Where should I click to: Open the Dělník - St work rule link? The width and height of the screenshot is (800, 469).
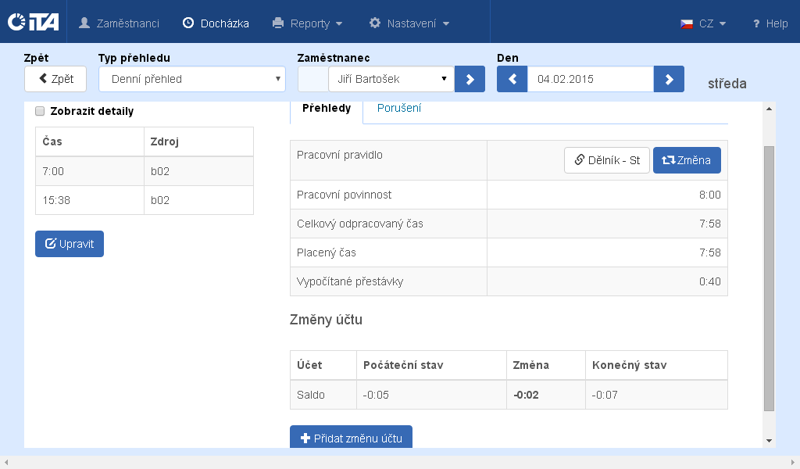[607, 160]
